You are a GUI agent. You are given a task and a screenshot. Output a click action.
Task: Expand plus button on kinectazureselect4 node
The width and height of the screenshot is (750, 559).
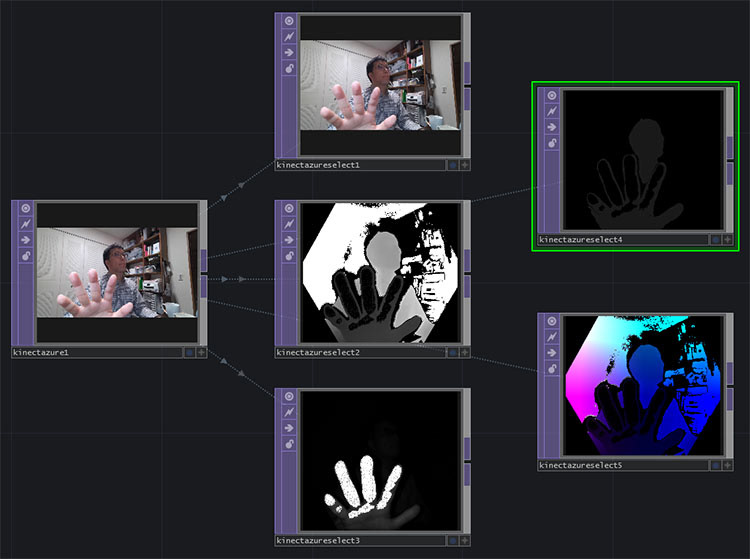(x=728, y=240)
